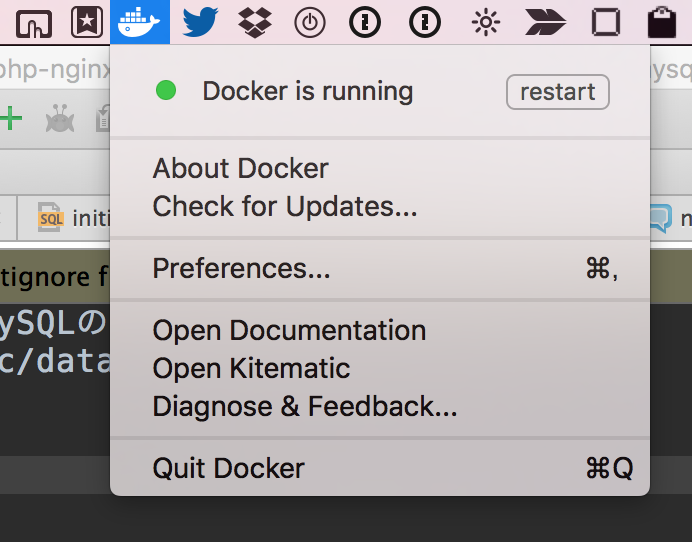692x542 pixels.
Task: Click the second keyhole icon in menu bar
Action: (425, 22)
